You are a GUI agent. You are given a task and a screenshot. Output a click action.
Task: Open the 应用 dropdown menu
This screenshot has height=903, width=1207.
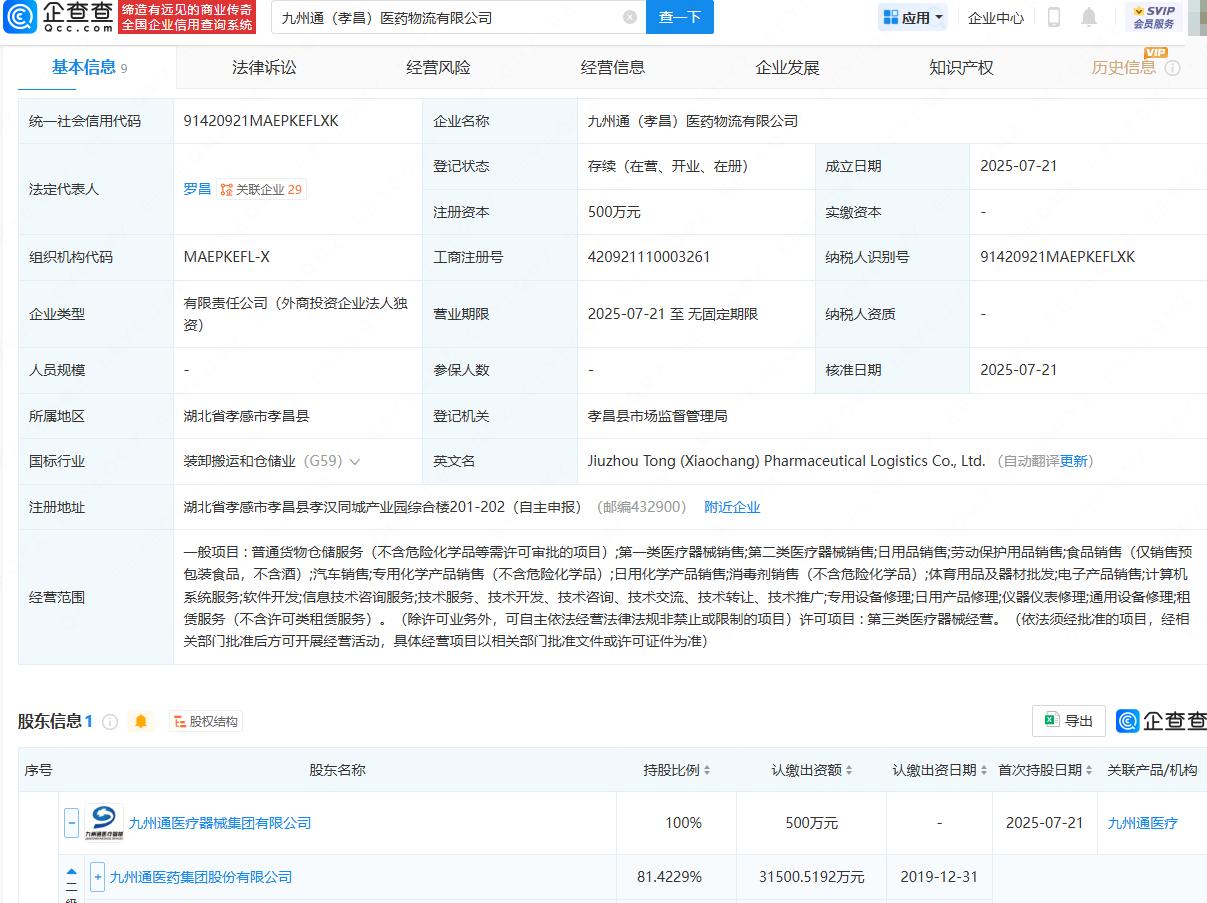click(915, 17)
